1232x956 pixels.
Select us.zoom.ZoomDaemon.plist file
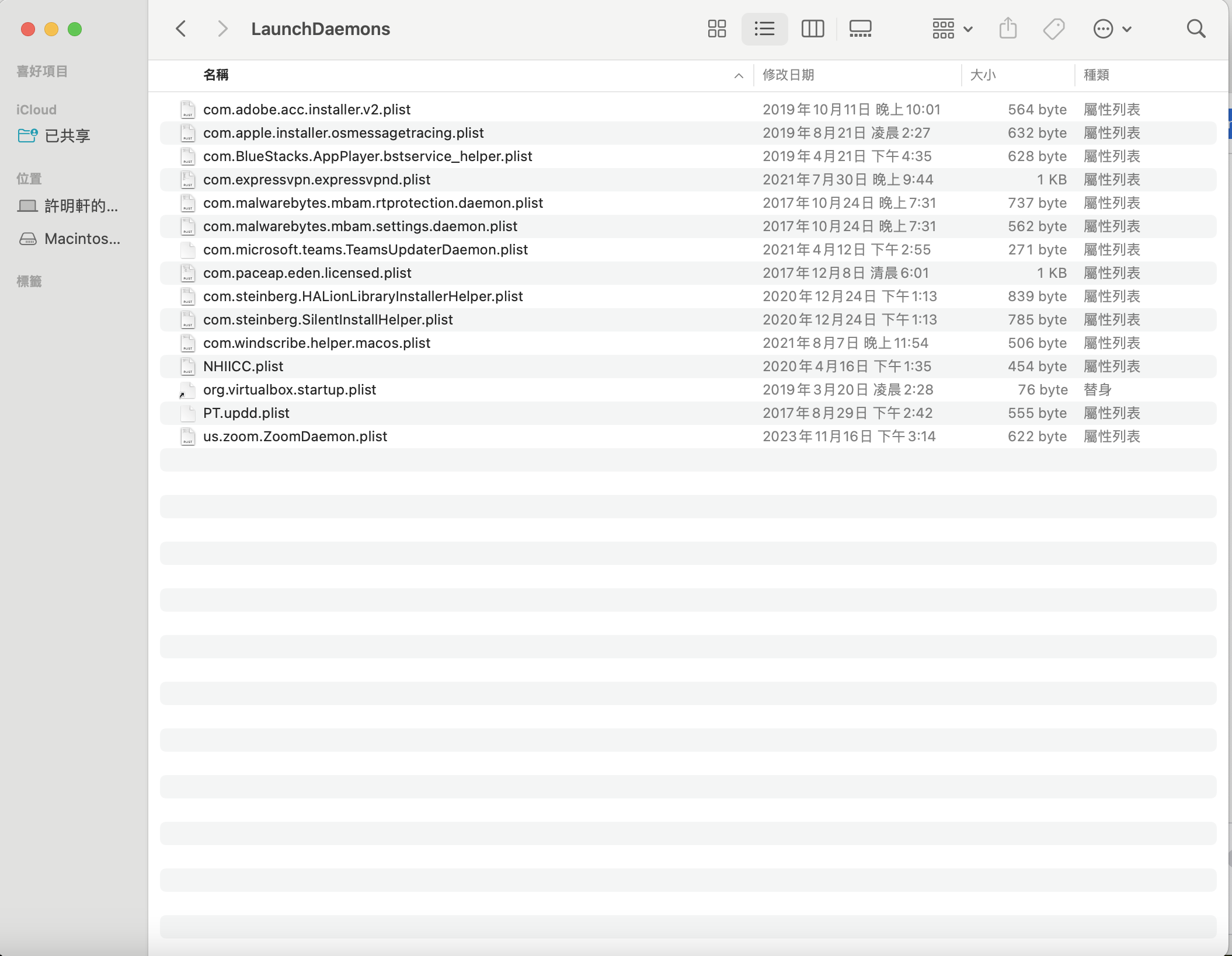[295, 437]
